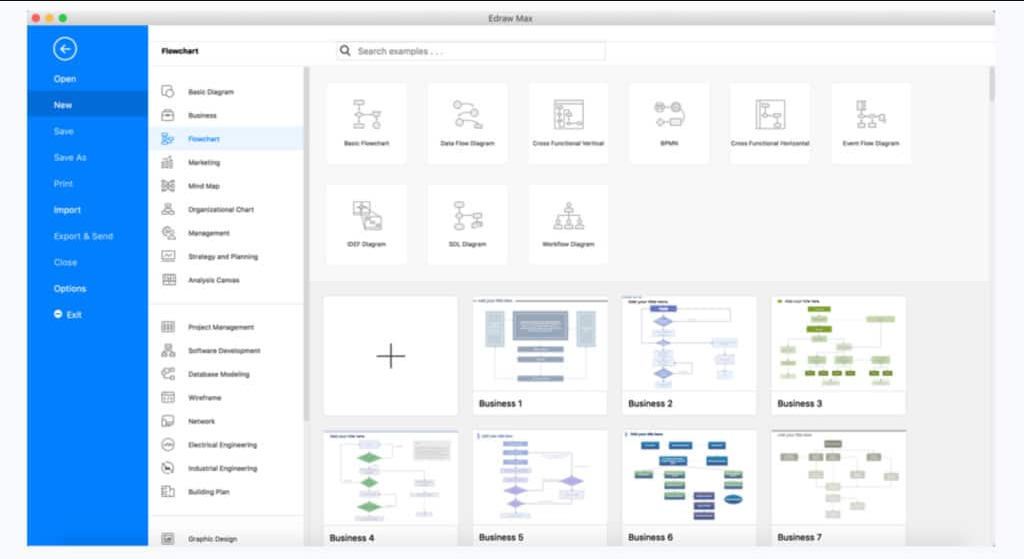Select Event Flow Diagram icon

pyautogui.click(x=871, y=114)
